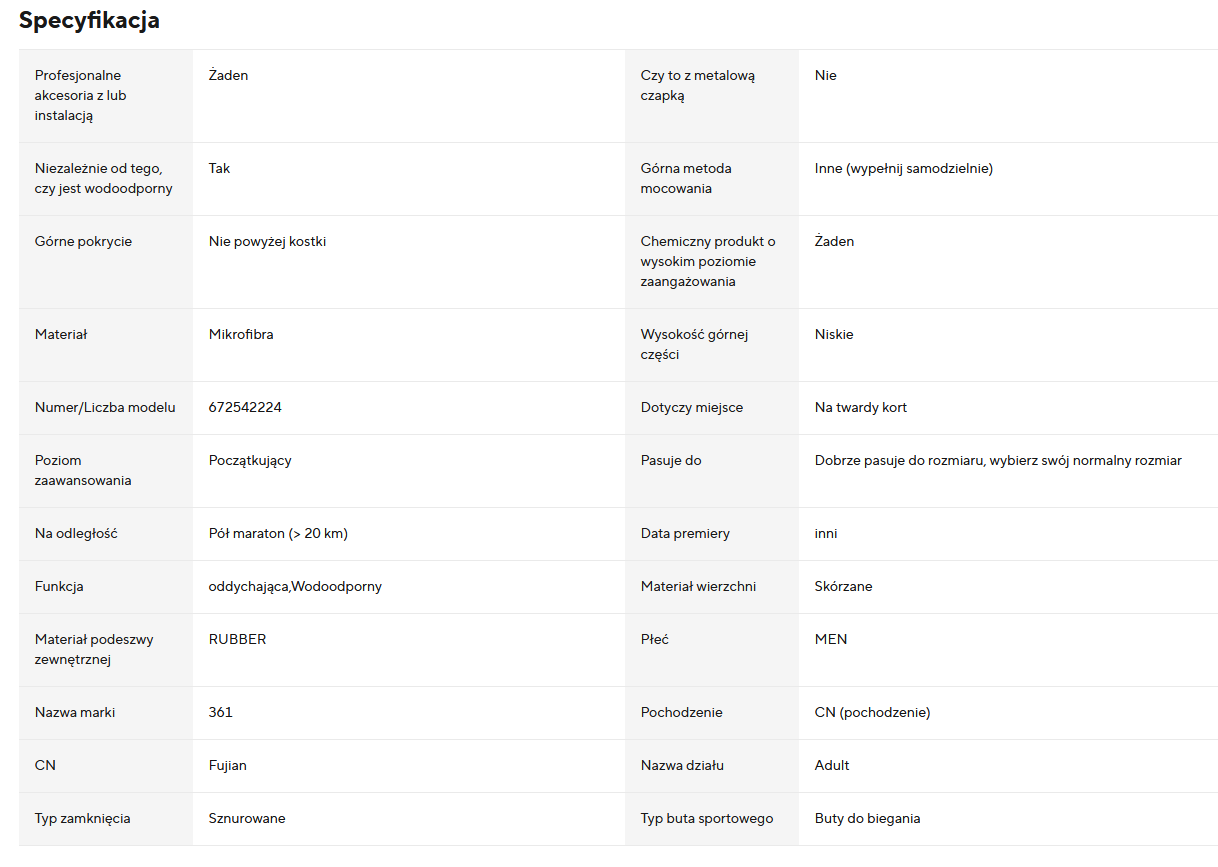Click the Pół maraton distance value

(278, 533)
